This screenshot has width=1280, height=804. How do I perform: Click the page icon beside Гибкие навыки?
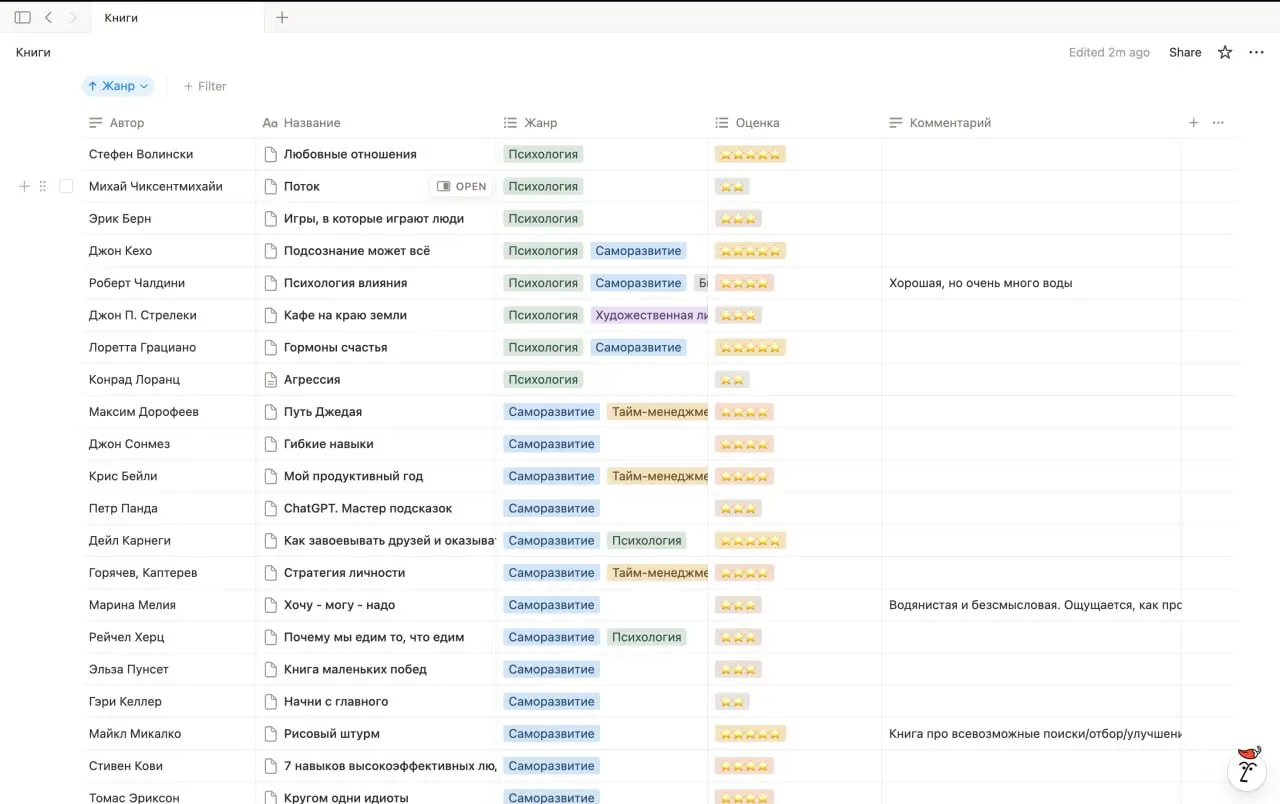pyautogui.click(x=270, y=444)
